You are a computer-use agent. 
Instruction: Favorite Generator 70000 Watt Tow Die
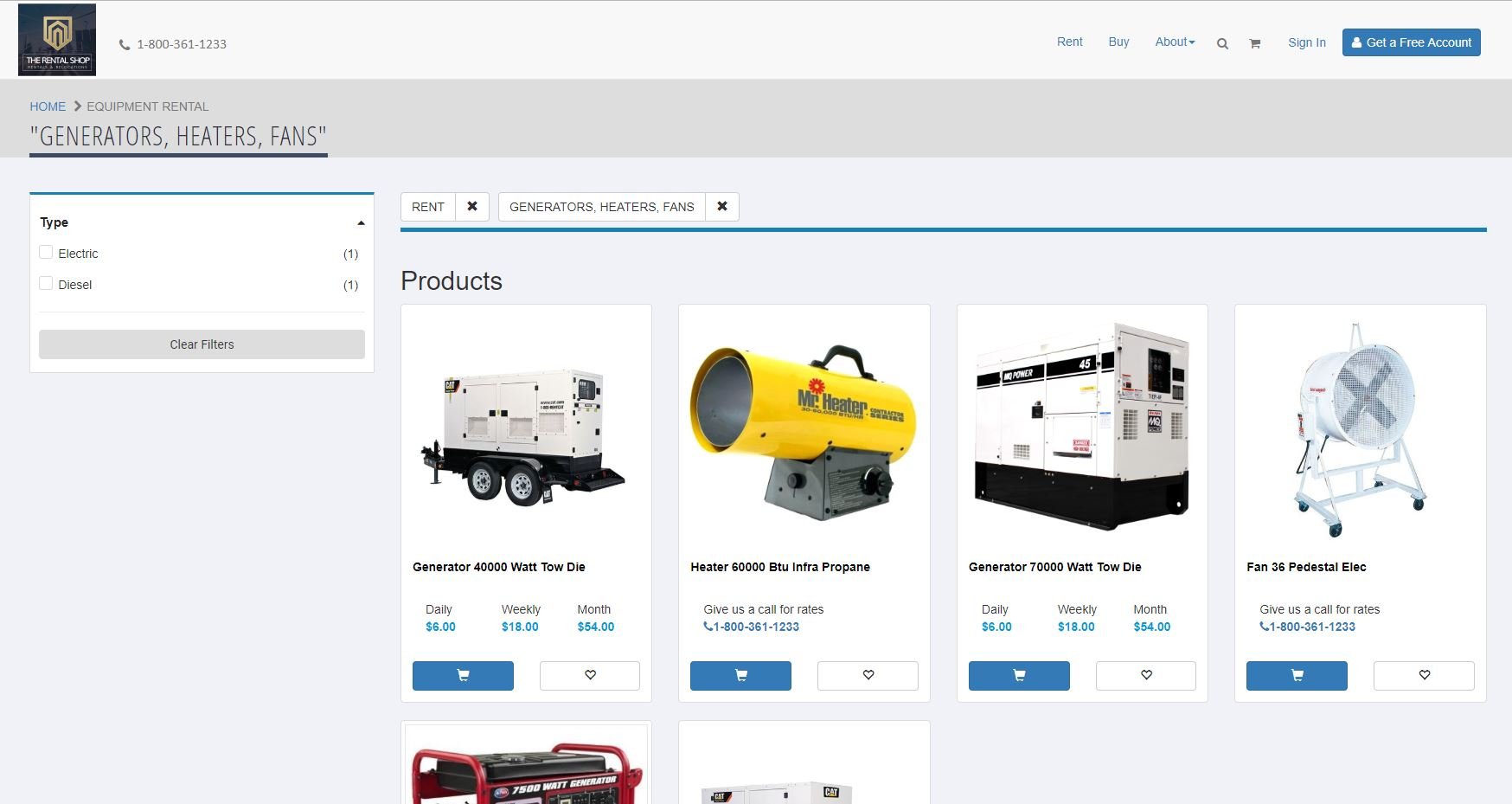coord(1146,676)
